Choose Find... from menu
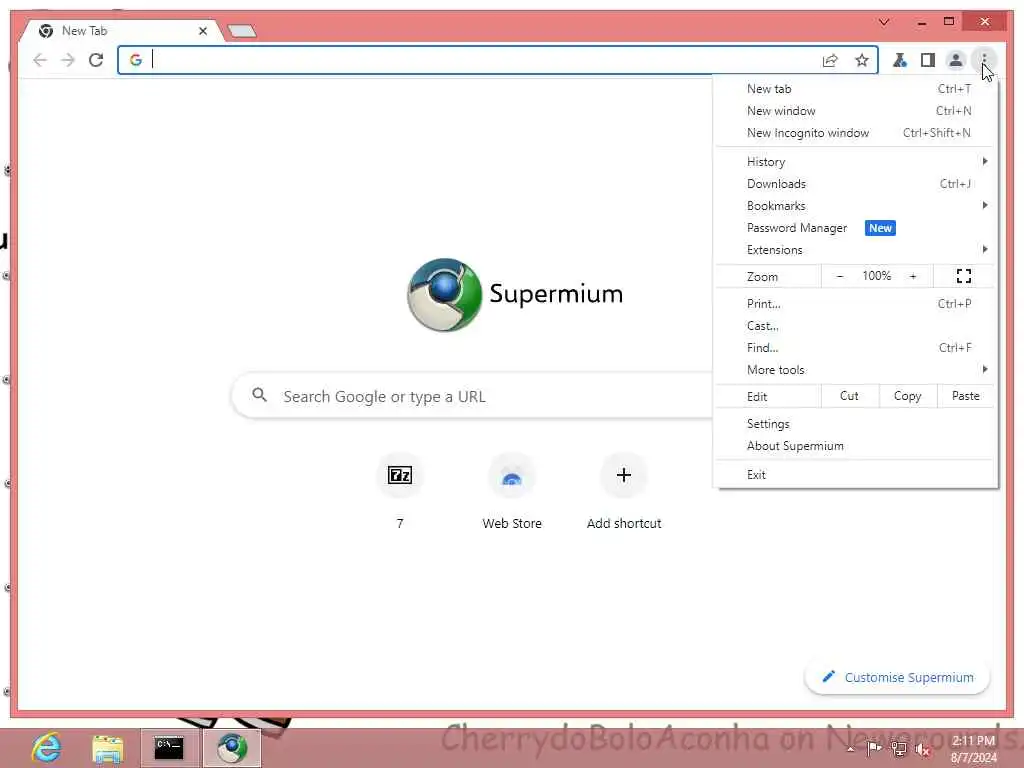Image resolution: width=1024 pixels, height=768 pixels. 856,348
